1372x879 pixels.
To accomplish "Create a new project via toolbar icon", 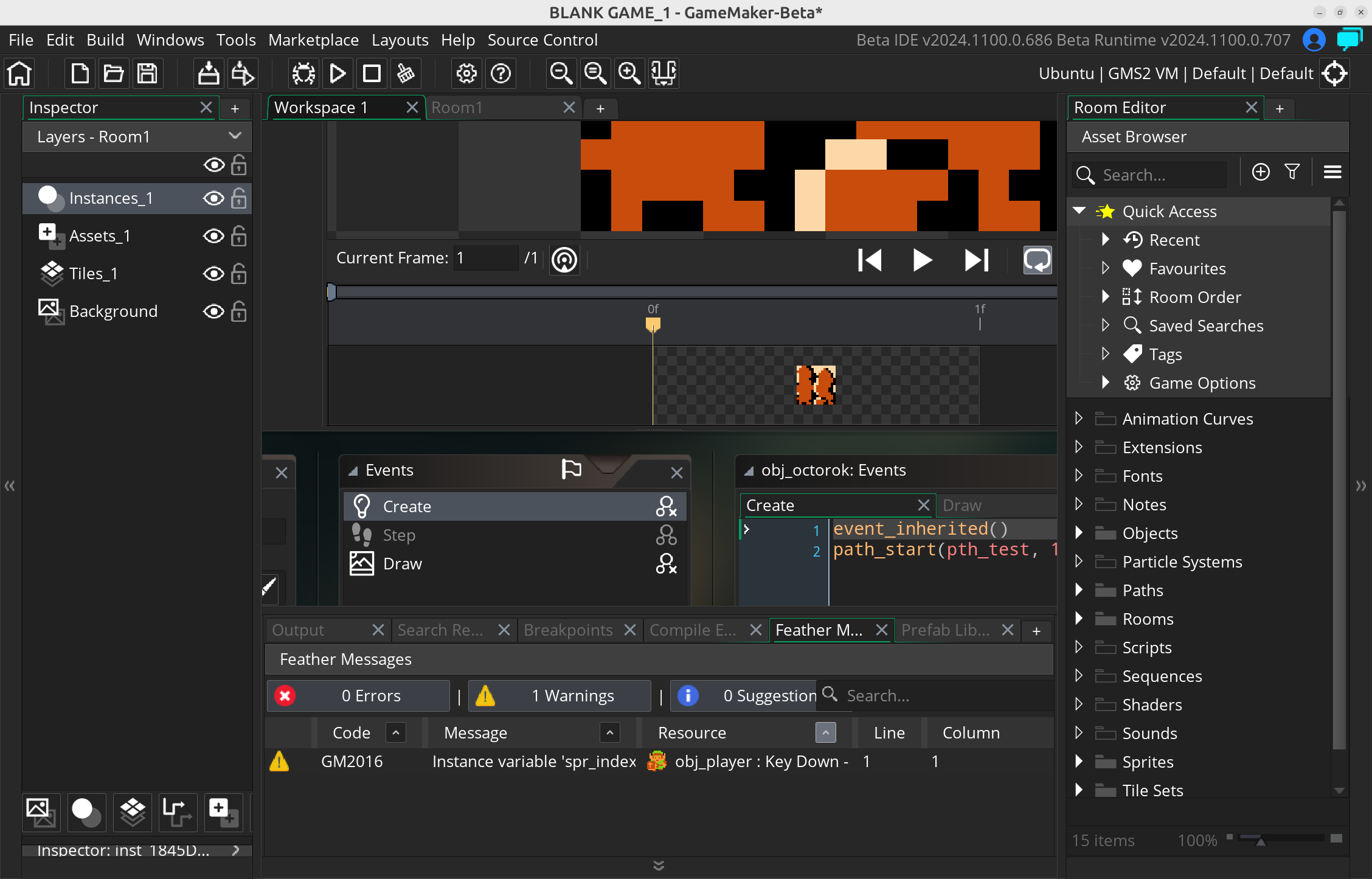I will (x=80, y=74).
